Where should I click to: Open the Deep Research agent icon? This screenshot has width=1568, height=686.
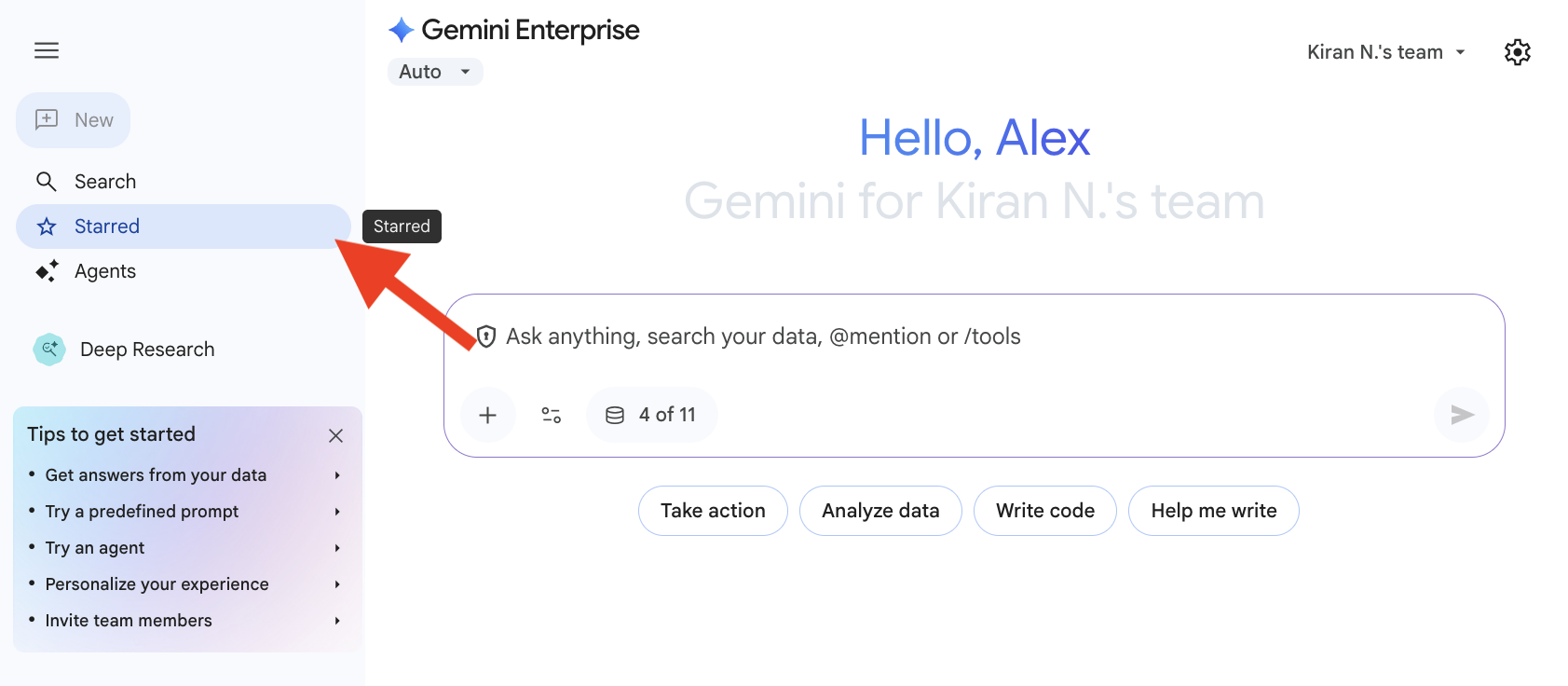pos(48,350)
